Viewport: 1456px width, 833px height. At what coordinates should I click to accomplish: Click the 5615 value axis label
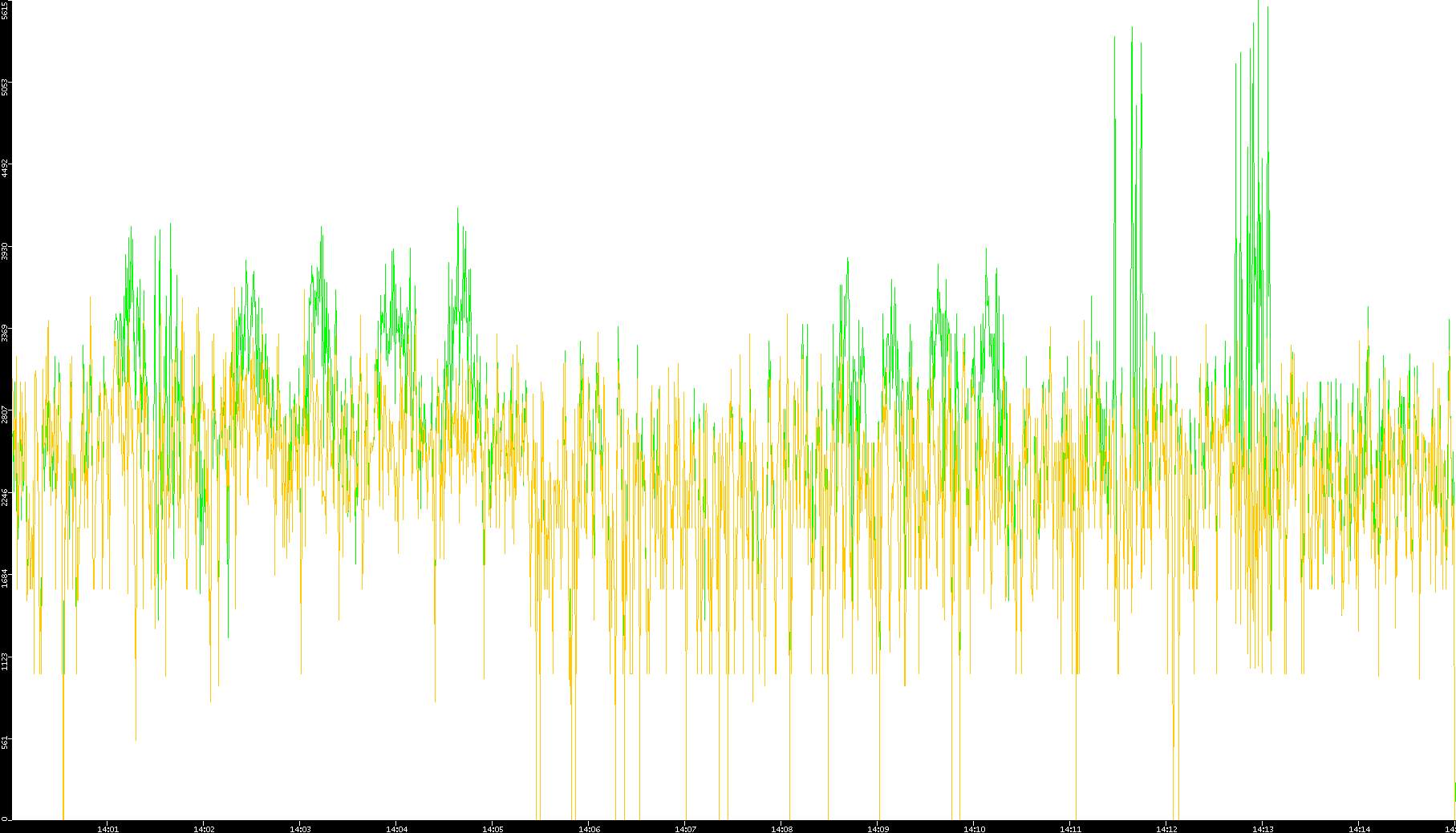coord(5,10)
